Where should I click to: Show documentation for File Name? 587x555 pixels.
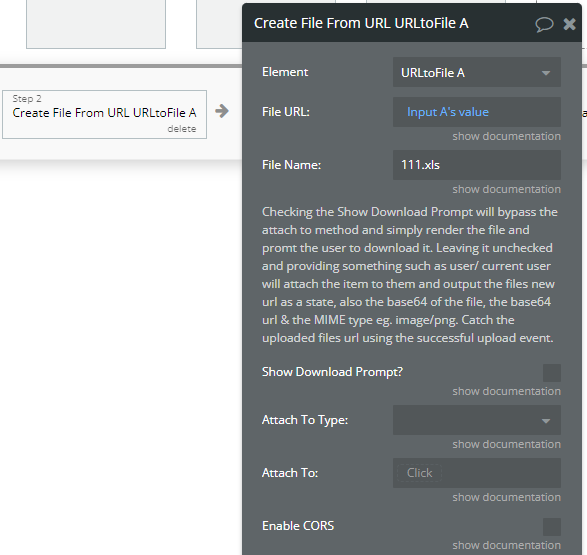[507, 189]
